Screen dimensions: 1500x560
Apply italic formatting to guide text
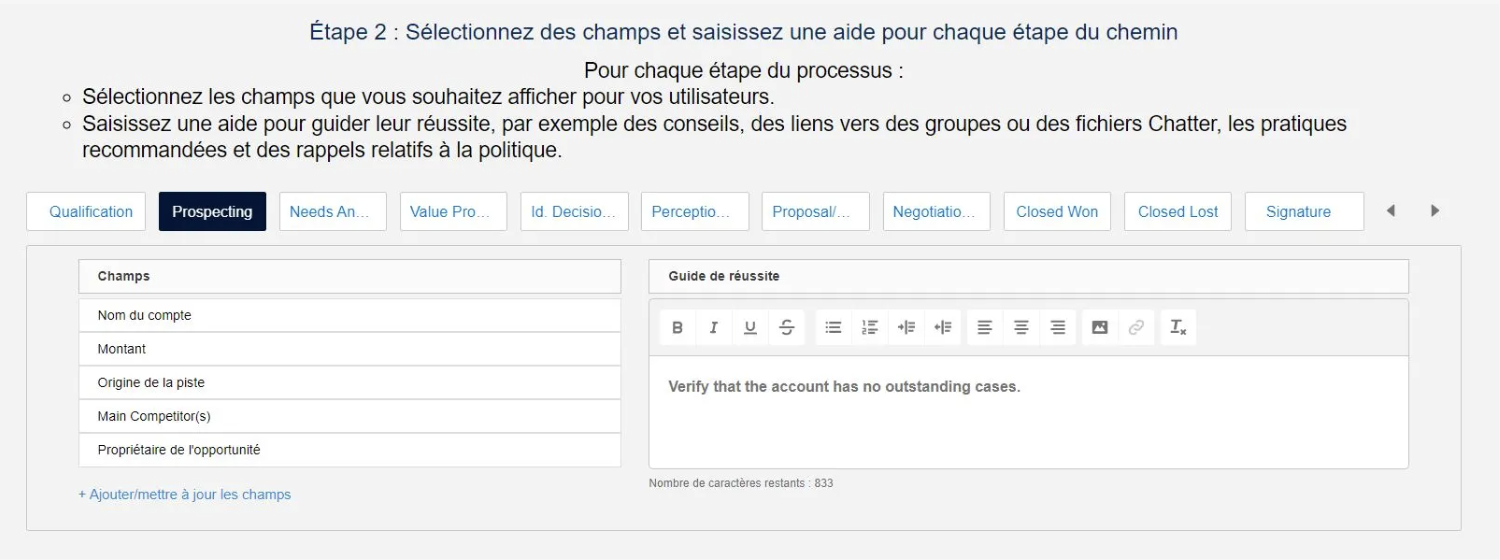click(714, 327)
